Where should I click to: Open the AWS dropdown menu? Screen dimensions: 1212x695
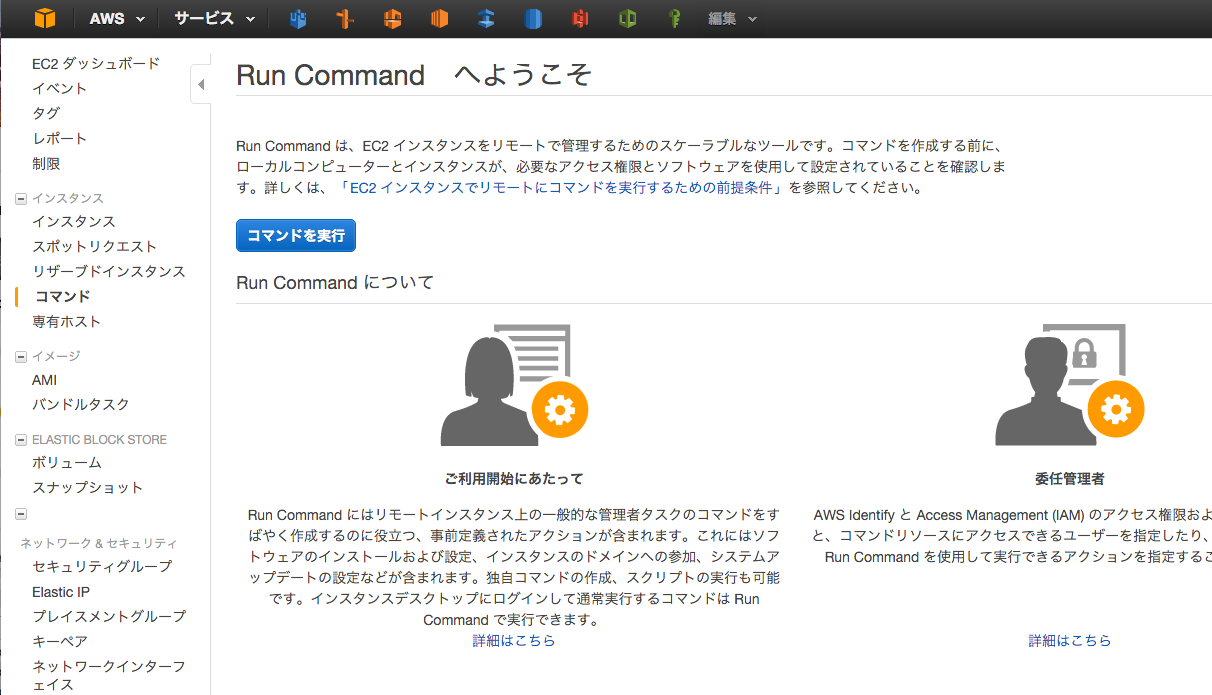coord(116,18)
